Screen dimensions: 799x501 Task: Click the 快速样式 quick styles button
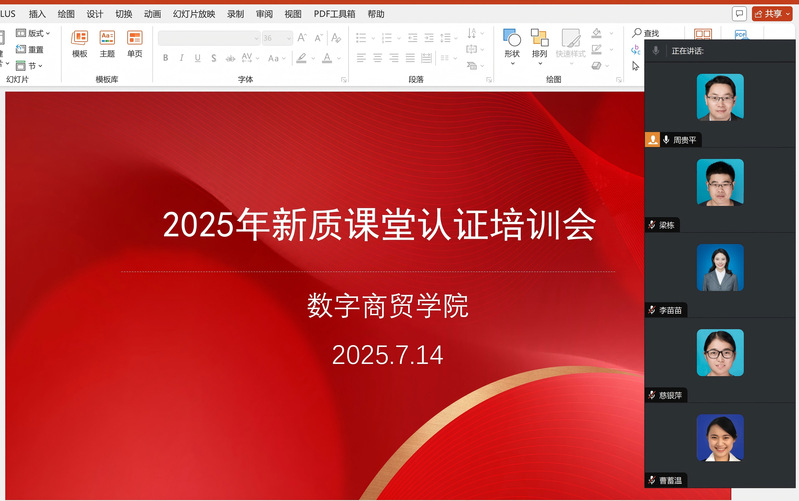tap(571, 43)
